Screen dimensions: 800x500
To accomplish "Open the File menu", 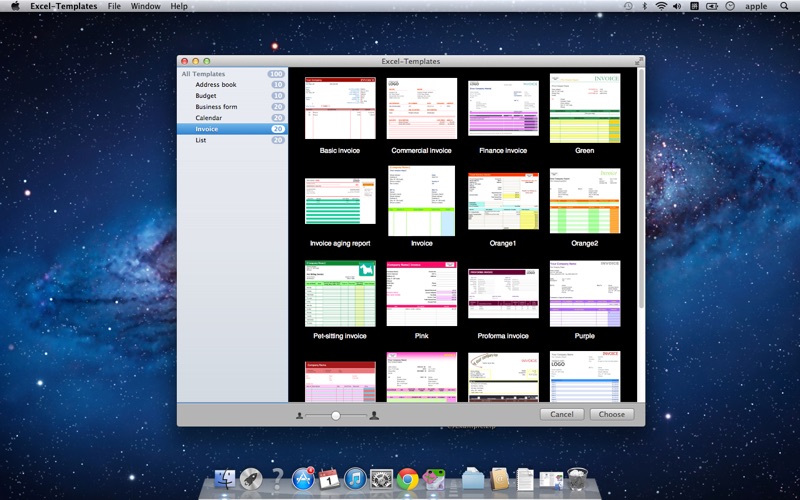I will pyautogui.click(x=114, y=6).
